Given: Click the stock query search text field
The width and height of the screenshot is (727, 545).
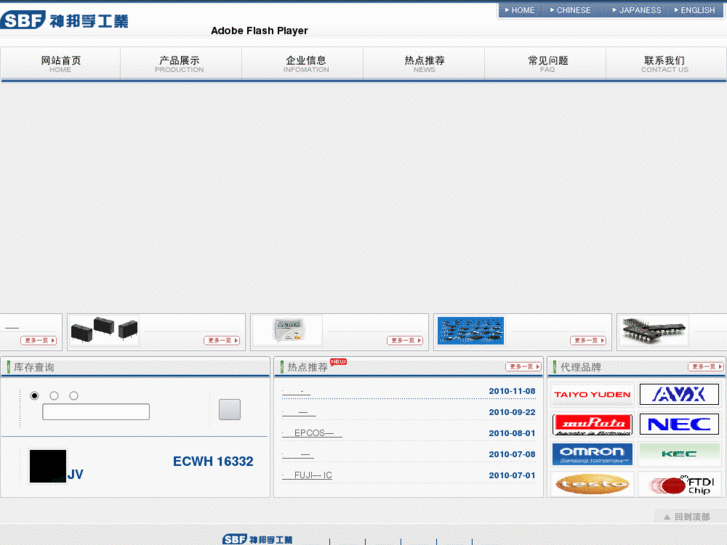Looking at the screenshot, I should pyautogui.click(x=96, y=412).
